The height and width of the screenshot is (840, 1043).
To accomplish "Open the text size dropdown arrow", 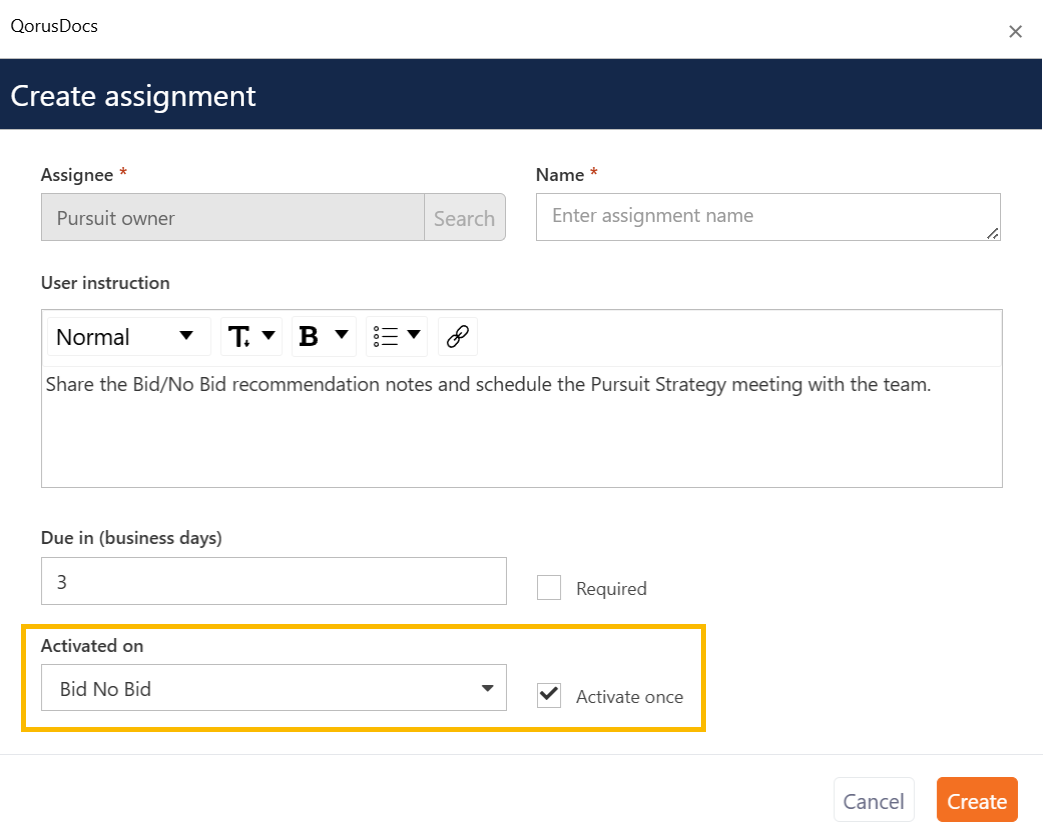I will (269, 335).
